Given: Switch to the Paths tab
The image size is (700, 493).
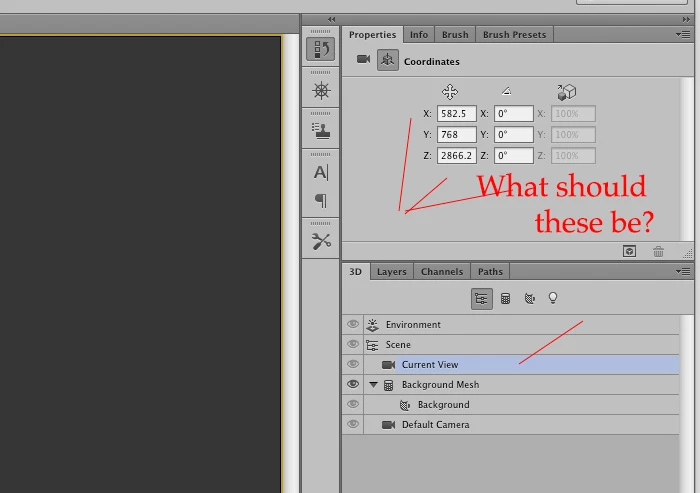Looking at the screenshot, I should [x=490, y=272].
